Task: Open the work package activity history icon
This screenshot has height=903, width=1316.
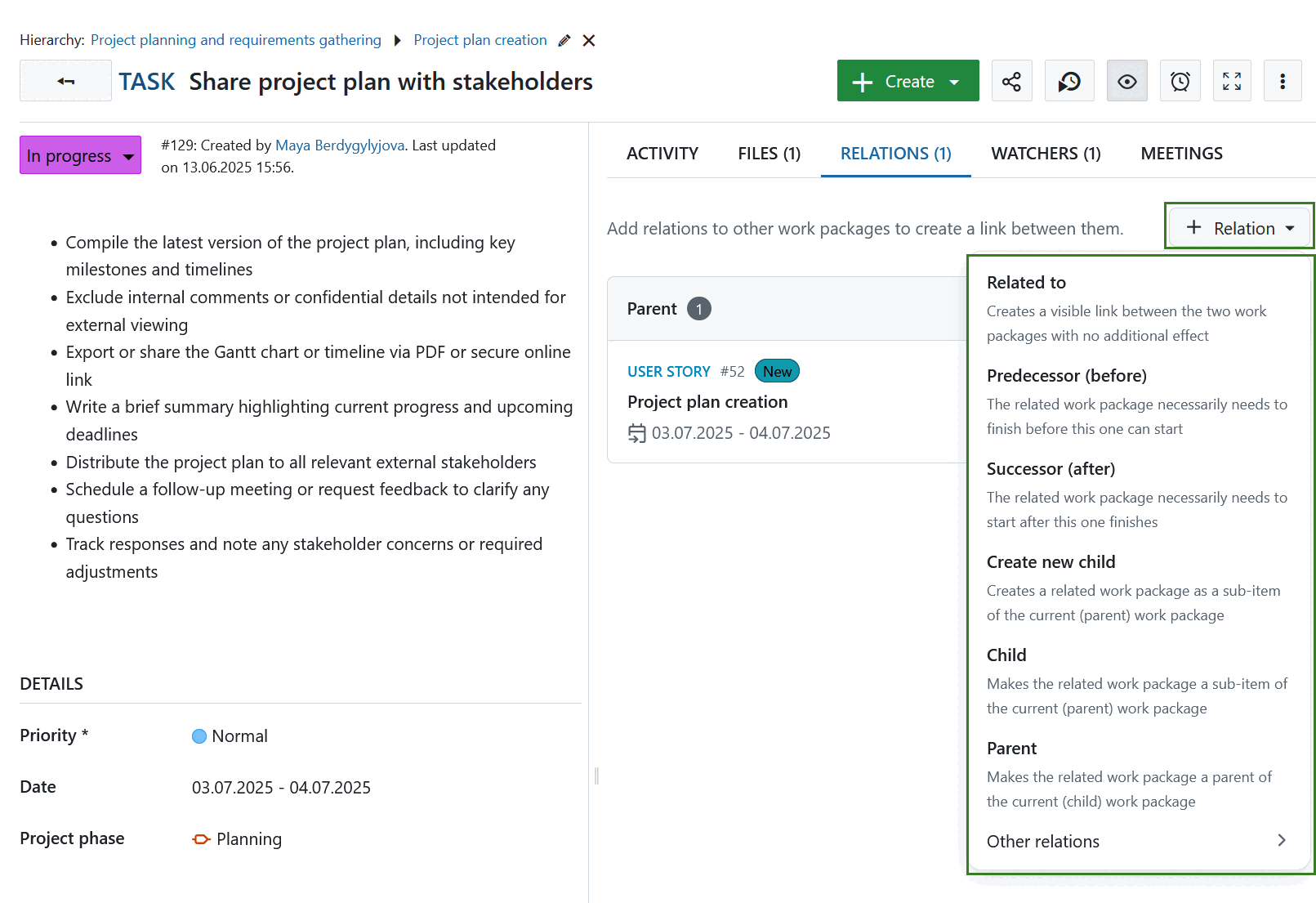Action: pos(1069,80)
